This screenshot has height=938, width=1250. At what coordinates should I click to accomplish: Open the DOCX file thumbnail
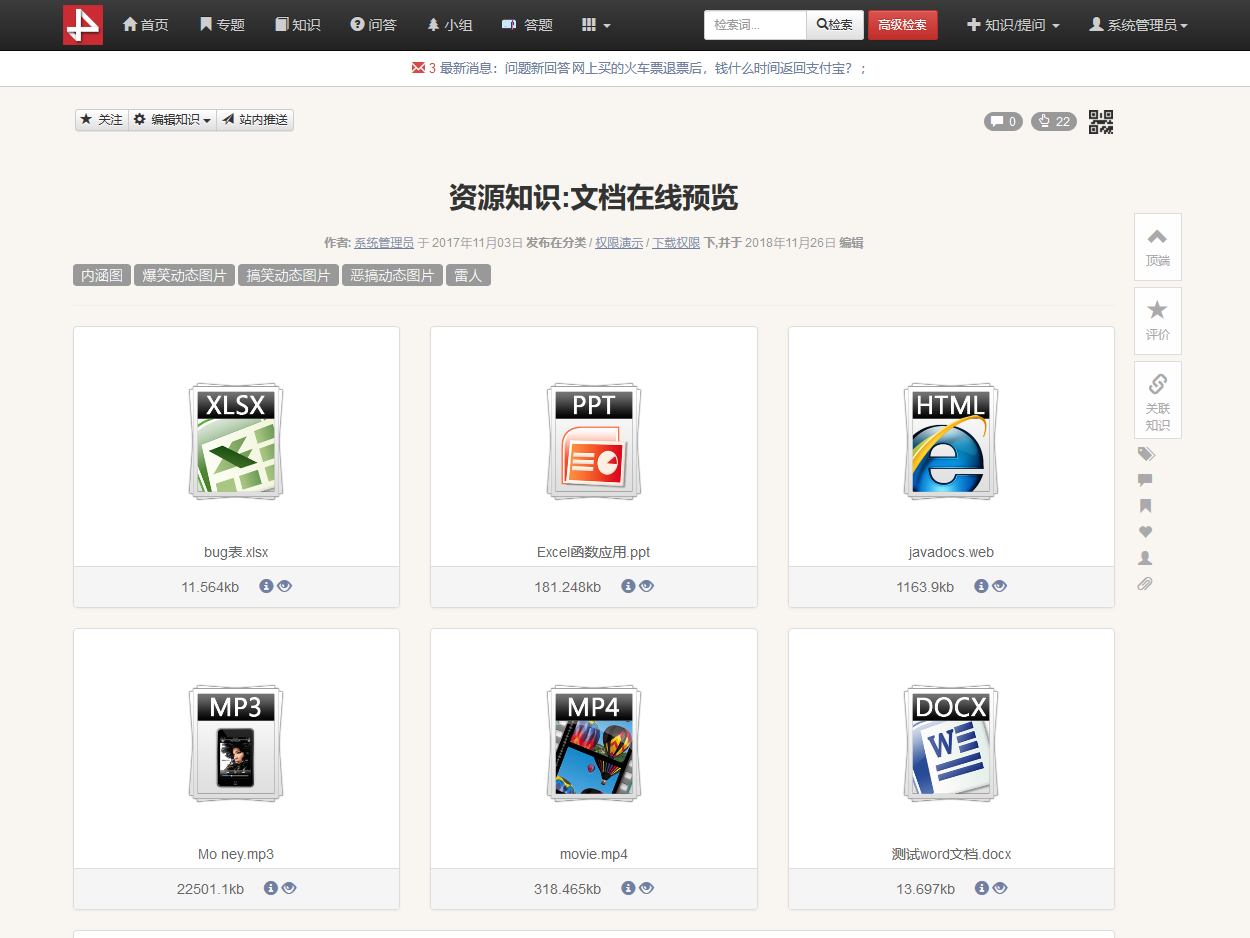tap(951, 743)
